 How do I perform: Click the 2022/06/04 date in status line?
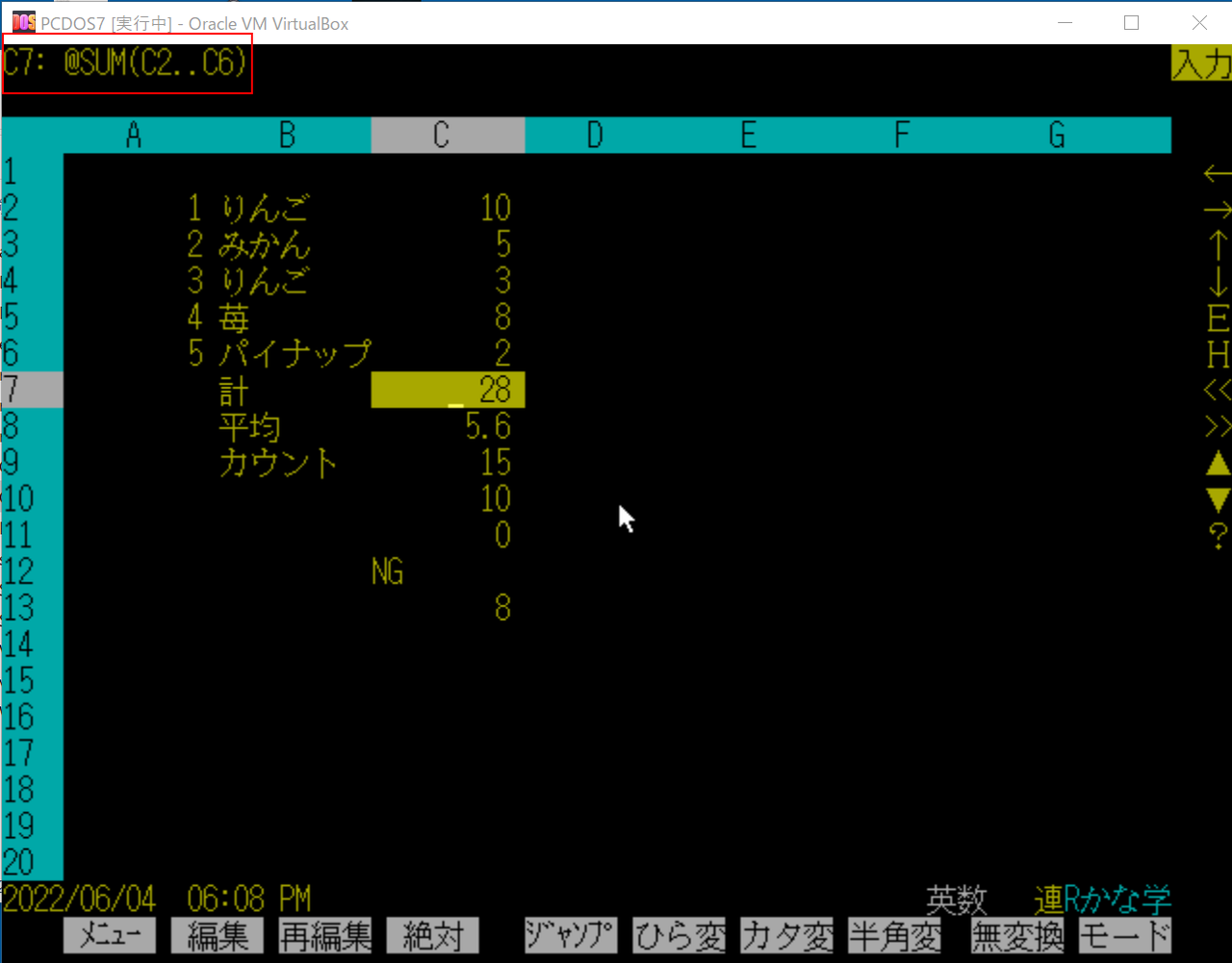point(79,900)
